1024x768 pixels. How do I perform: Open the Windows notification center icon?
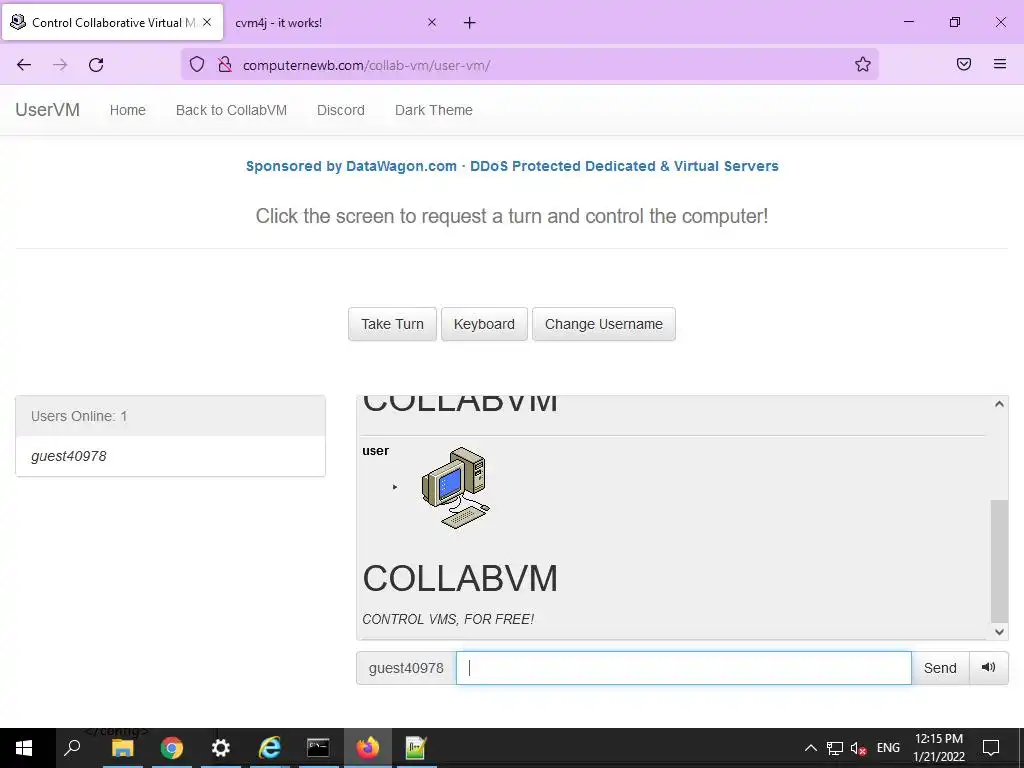(x=991, y=748)
